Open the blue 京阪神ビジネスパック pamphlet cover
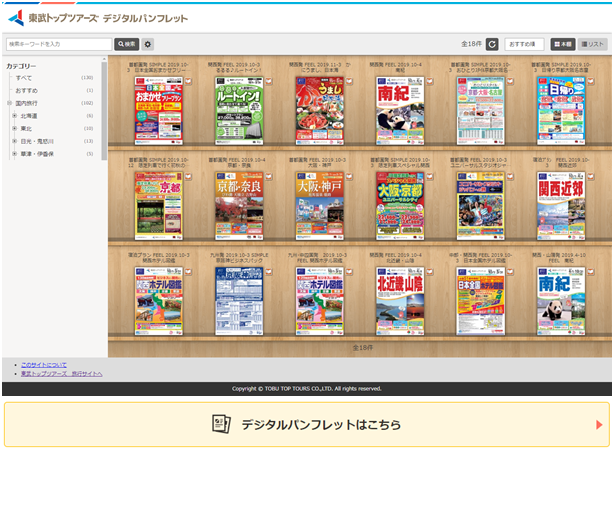Viewport: 614px width, 511px height. [239, 301]
